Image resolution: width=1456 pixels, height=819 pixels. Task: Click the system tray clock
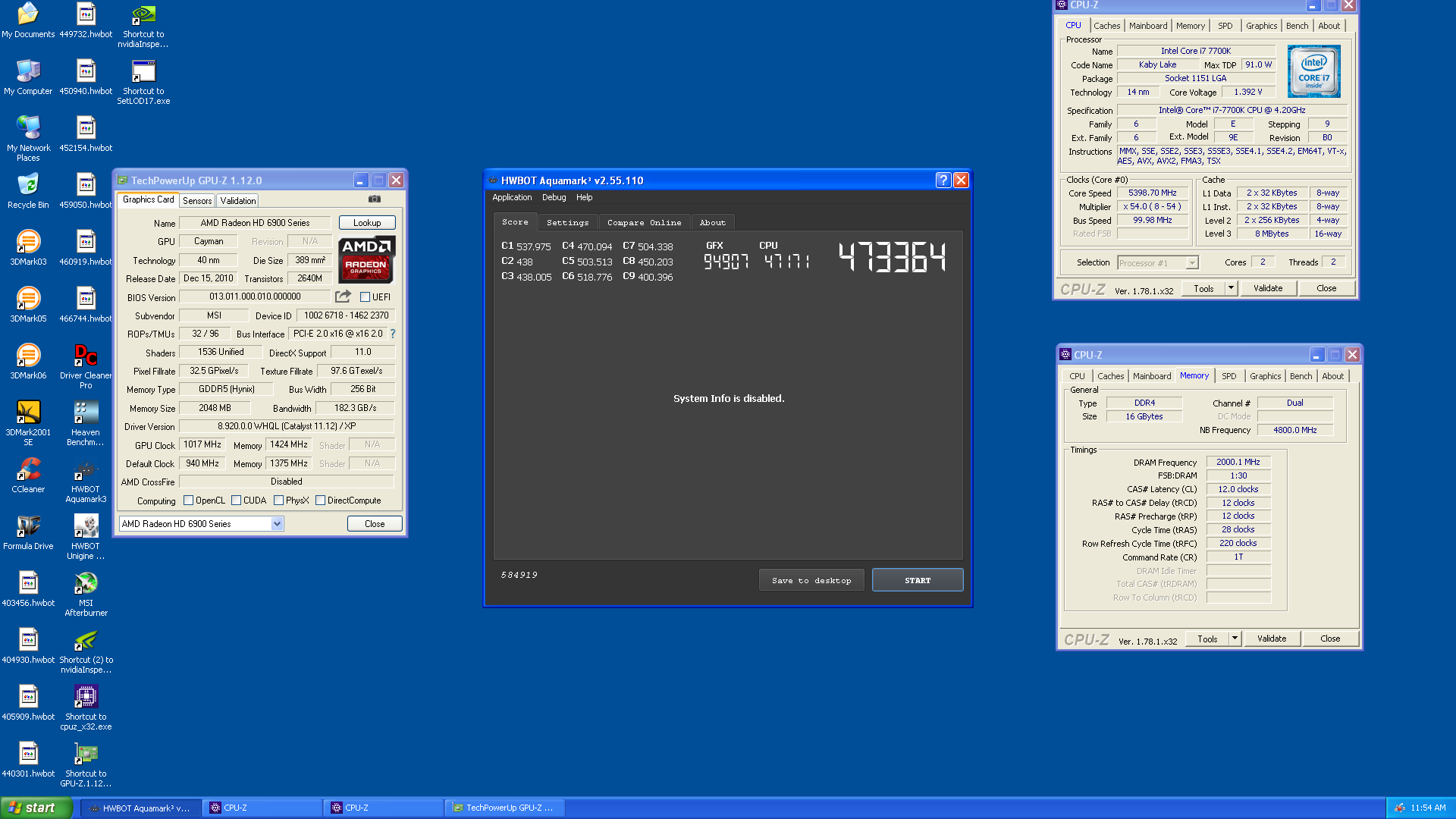pyautogui.click(x=1428, y=808)
